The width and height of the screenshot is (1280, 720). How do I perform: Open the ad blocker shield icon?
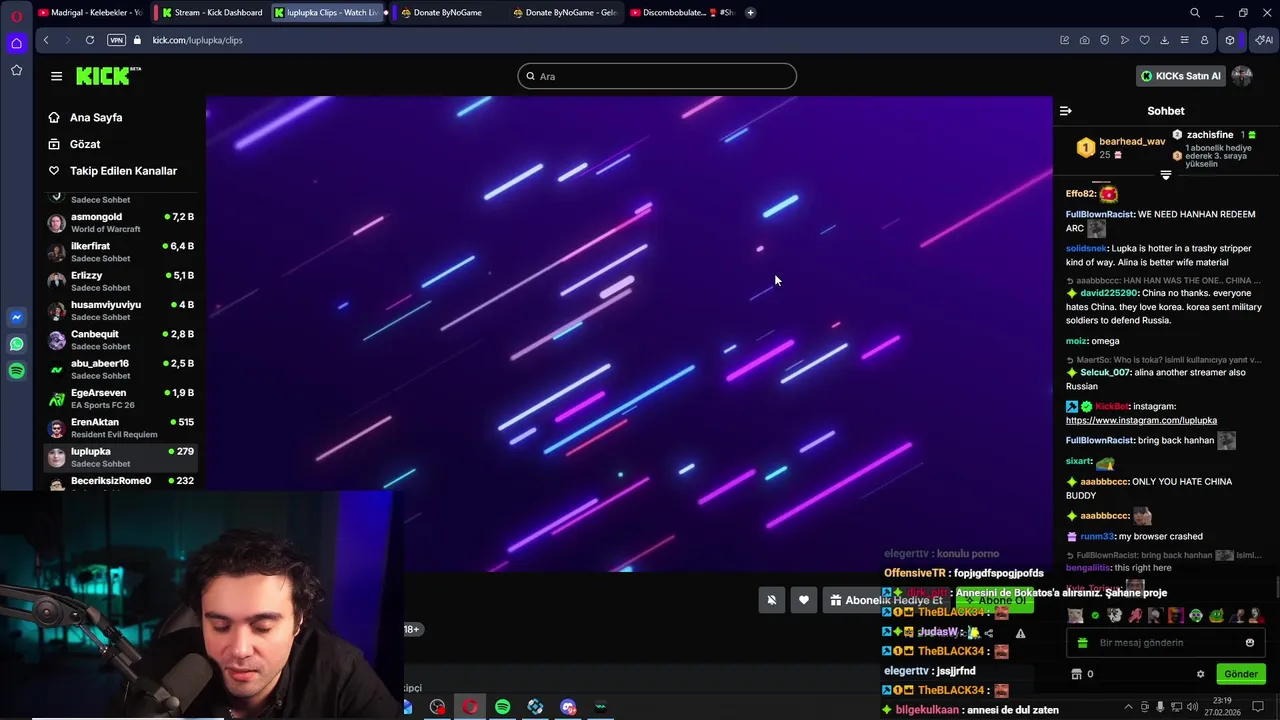(1105, 40)
